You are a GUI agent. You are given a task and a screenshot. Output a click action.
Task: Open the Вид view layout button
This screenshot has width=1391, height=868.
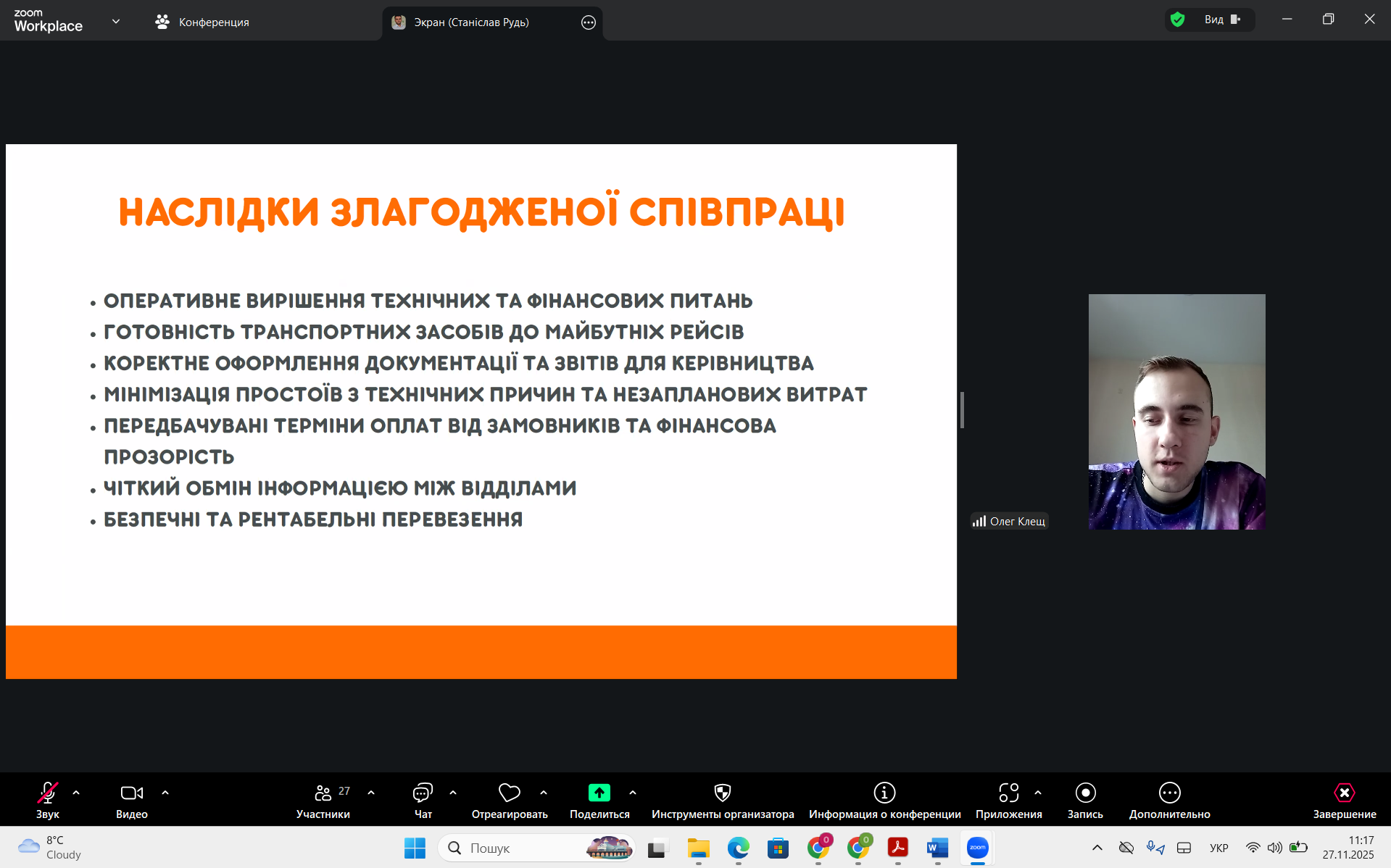1222,20
